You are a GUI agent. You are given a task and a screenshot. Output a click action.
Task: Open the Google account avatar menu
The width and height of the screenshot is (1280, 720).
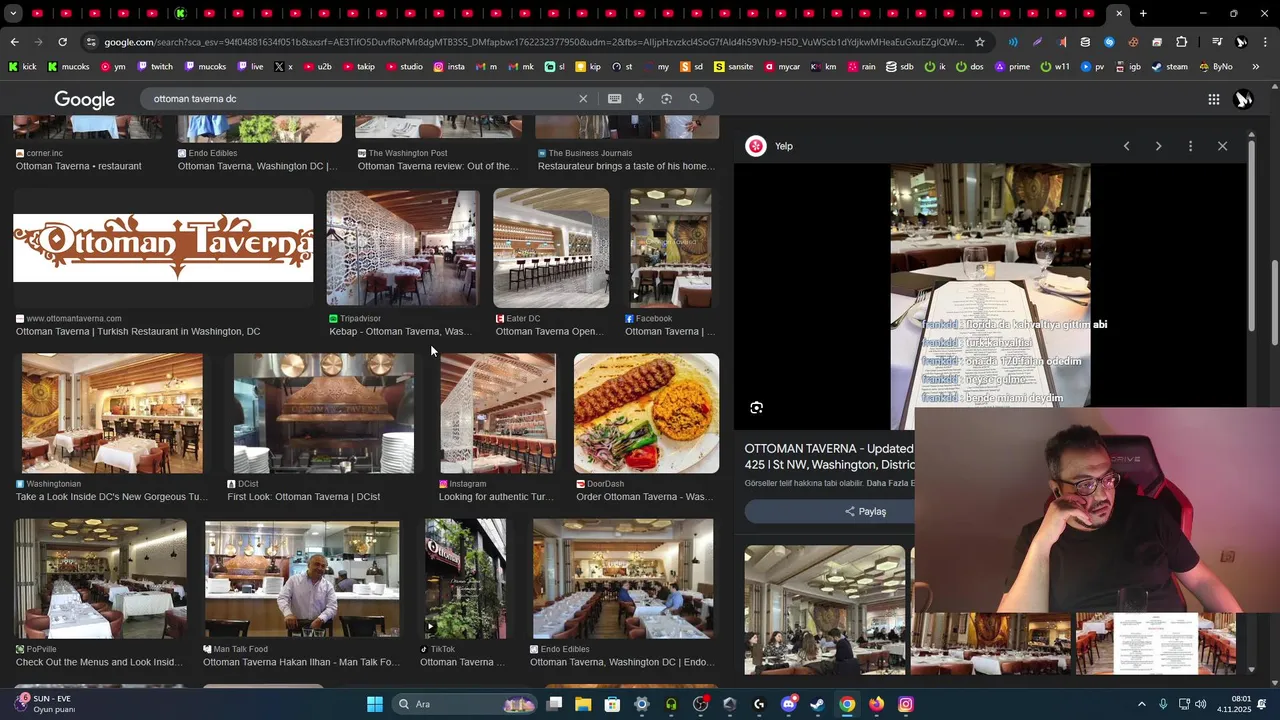pos(1243,99)
